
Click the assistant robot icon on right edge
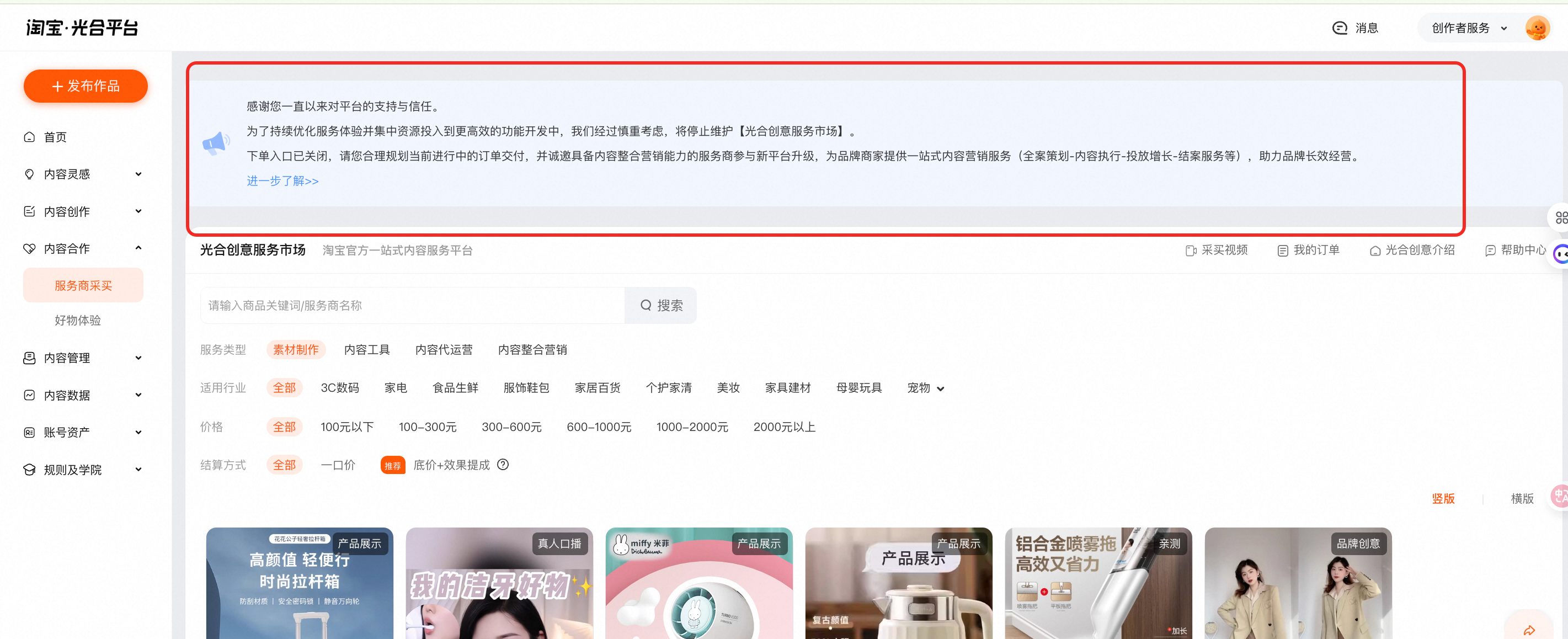point(1561,253)
